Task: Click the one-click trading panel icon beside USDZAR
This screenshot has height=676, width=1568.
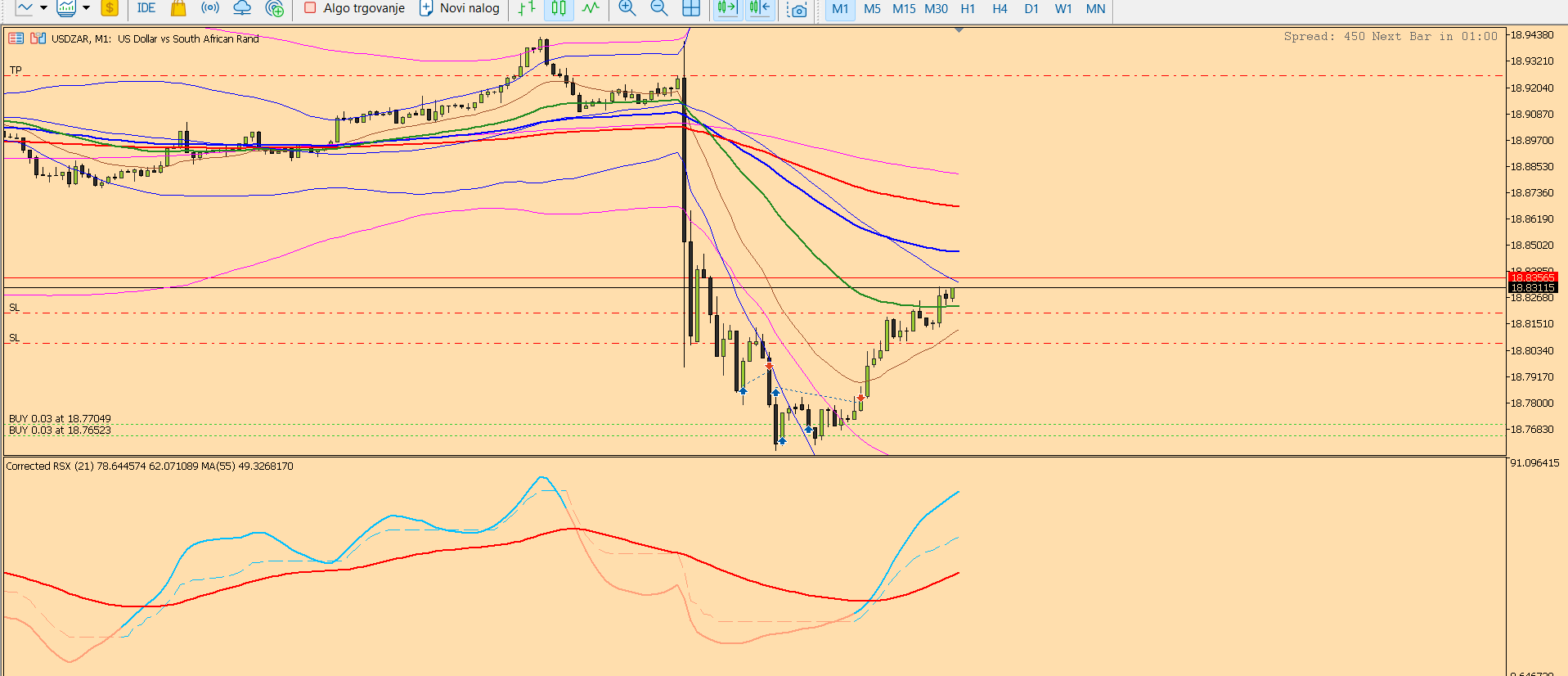Action: (38, 38)
